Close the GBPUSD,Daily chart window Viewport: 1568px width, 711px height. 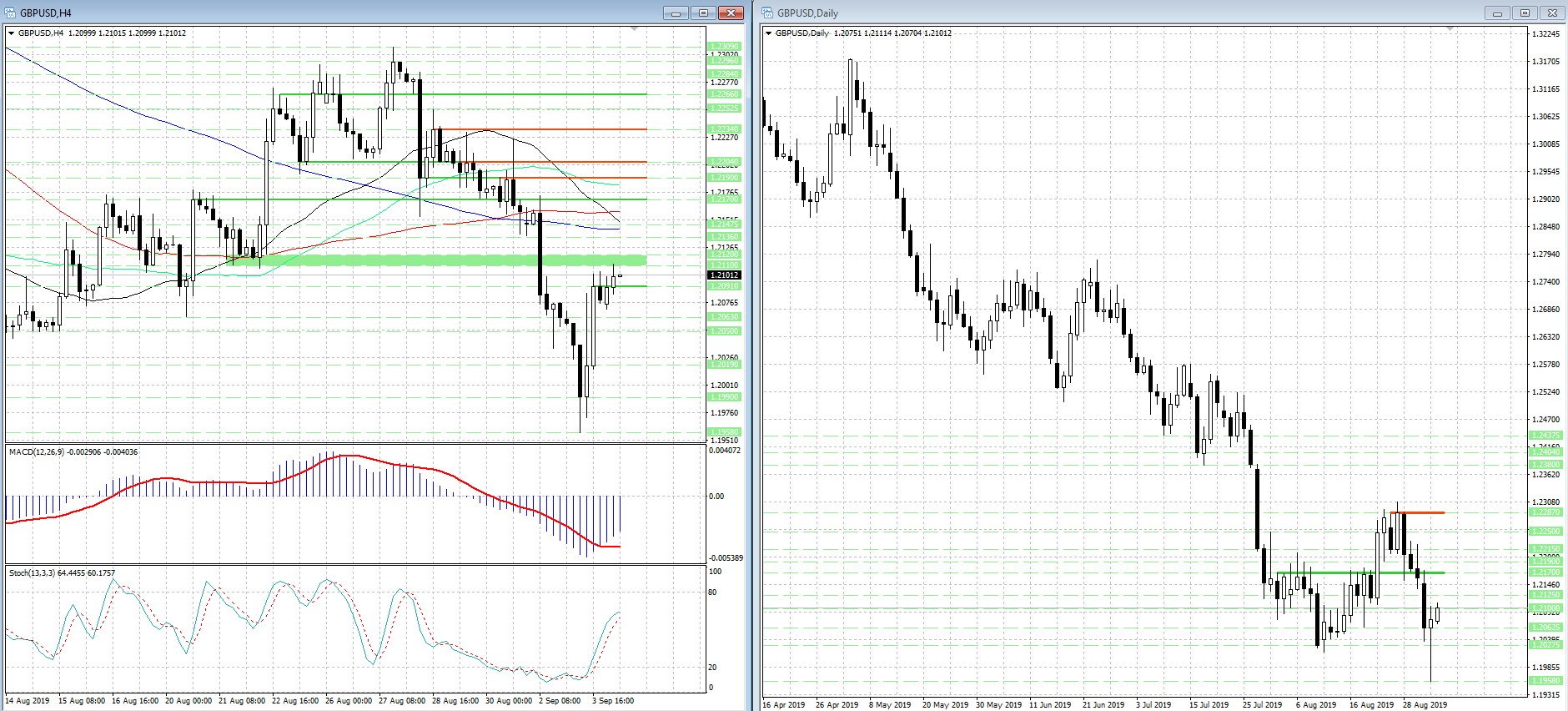pos(1552,13)
